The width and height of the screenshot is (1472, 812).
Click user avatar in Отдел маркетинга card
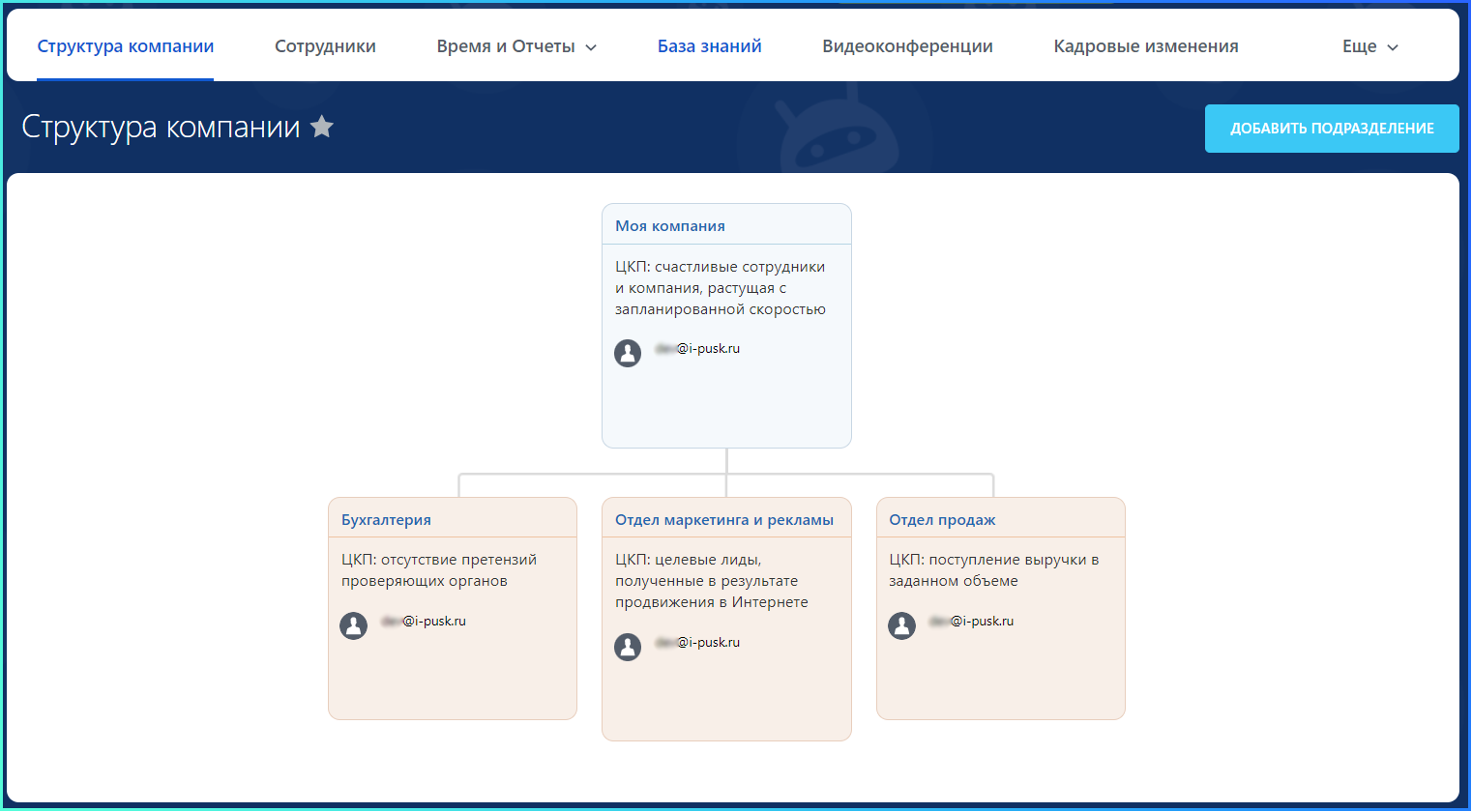coord(628,647)
